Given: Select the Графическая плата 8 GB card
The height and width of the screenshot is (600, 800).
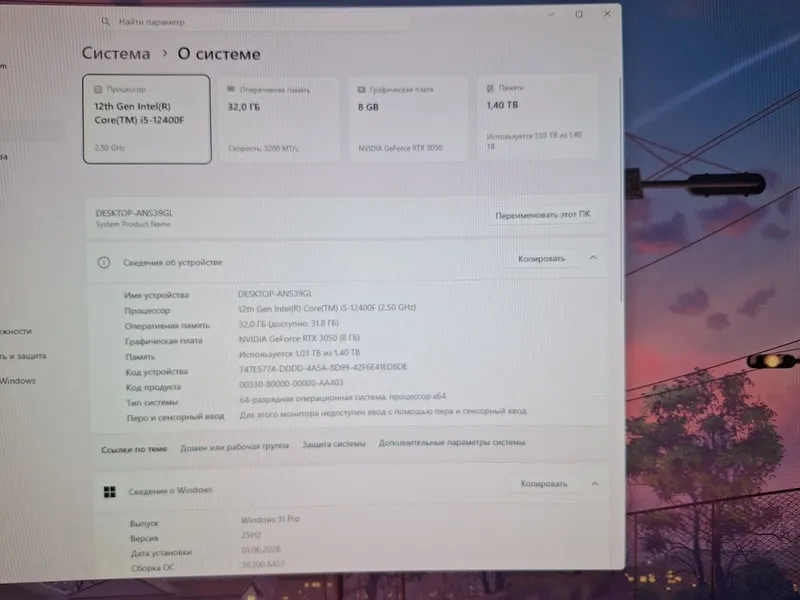Looking at the screenshot, I should (x=407, y=119).
